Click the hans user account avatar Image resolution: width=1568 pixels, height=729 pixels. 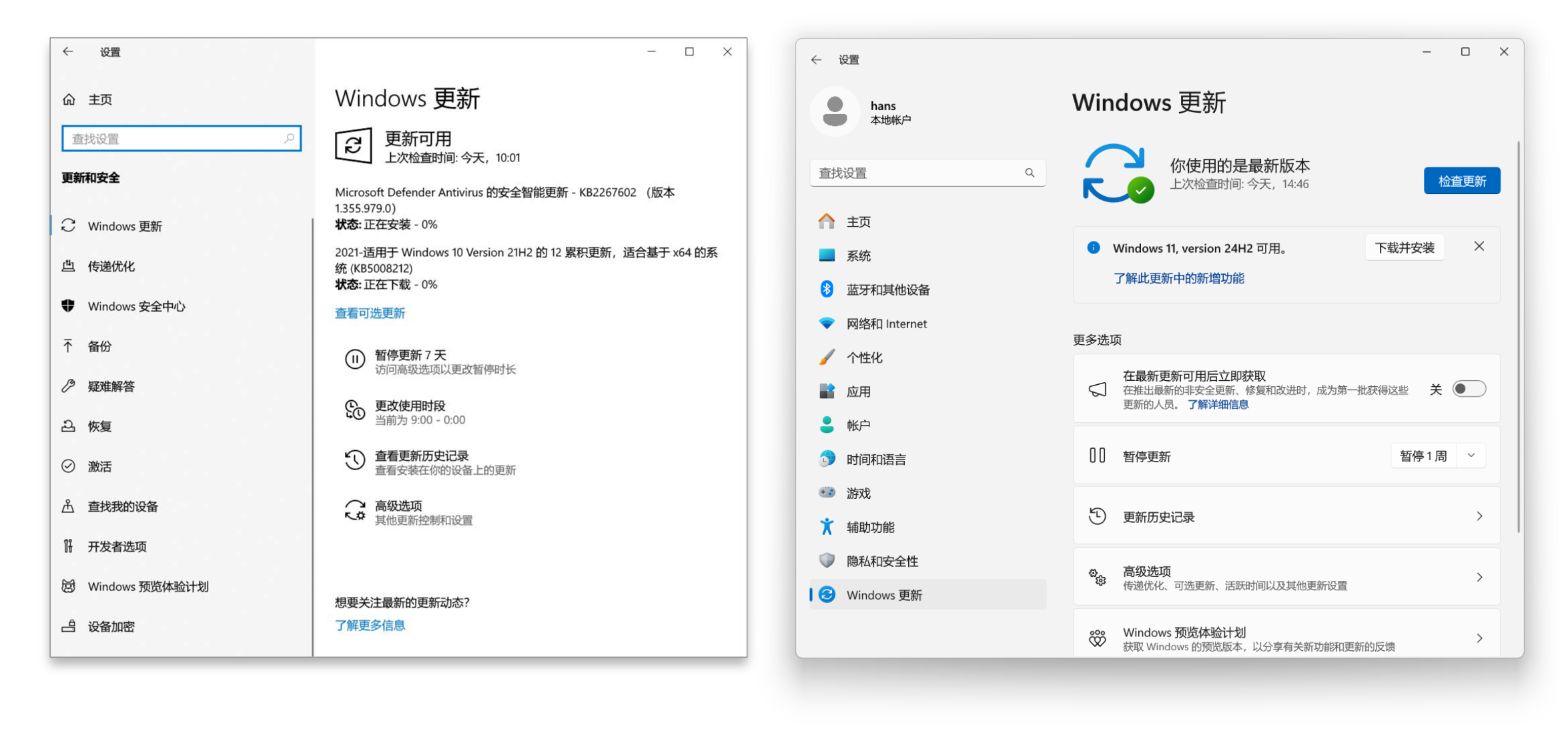tap(835, 111)
